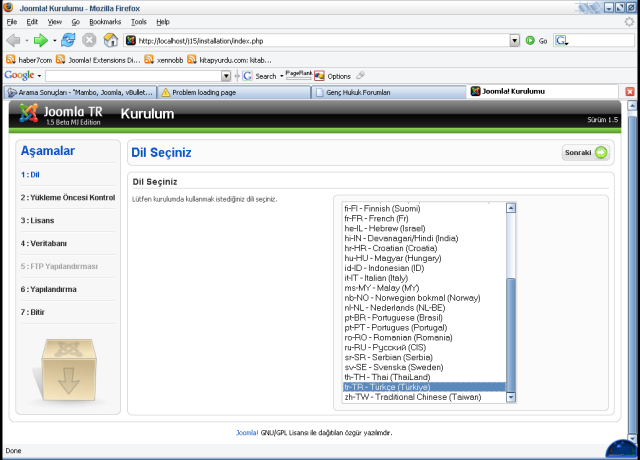Click the green Forward arrow button
Screen dimensions: 640x460
(x=40, y=40)
